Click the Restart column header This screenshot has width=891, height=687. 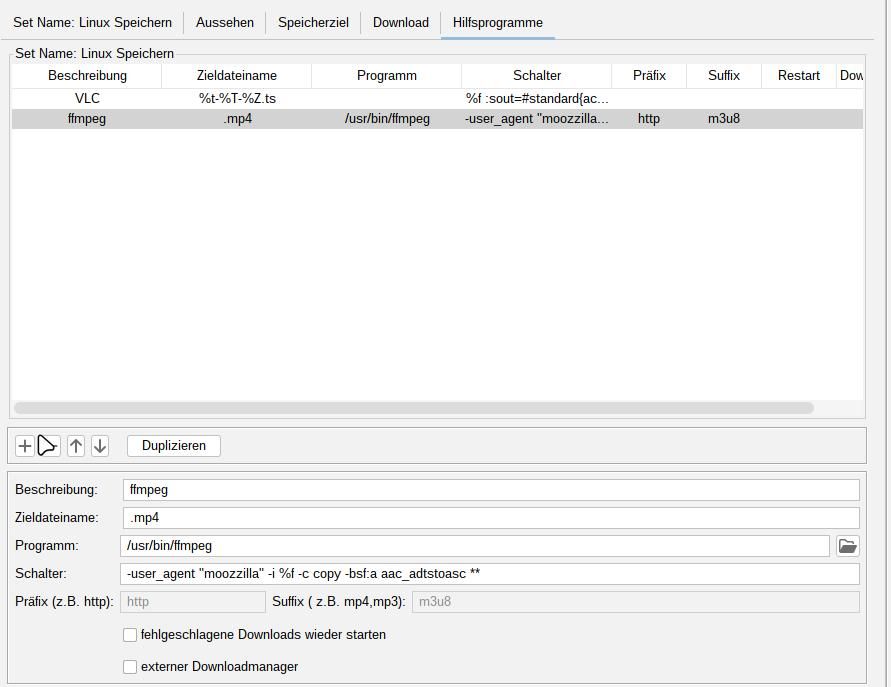coord(798,76)
